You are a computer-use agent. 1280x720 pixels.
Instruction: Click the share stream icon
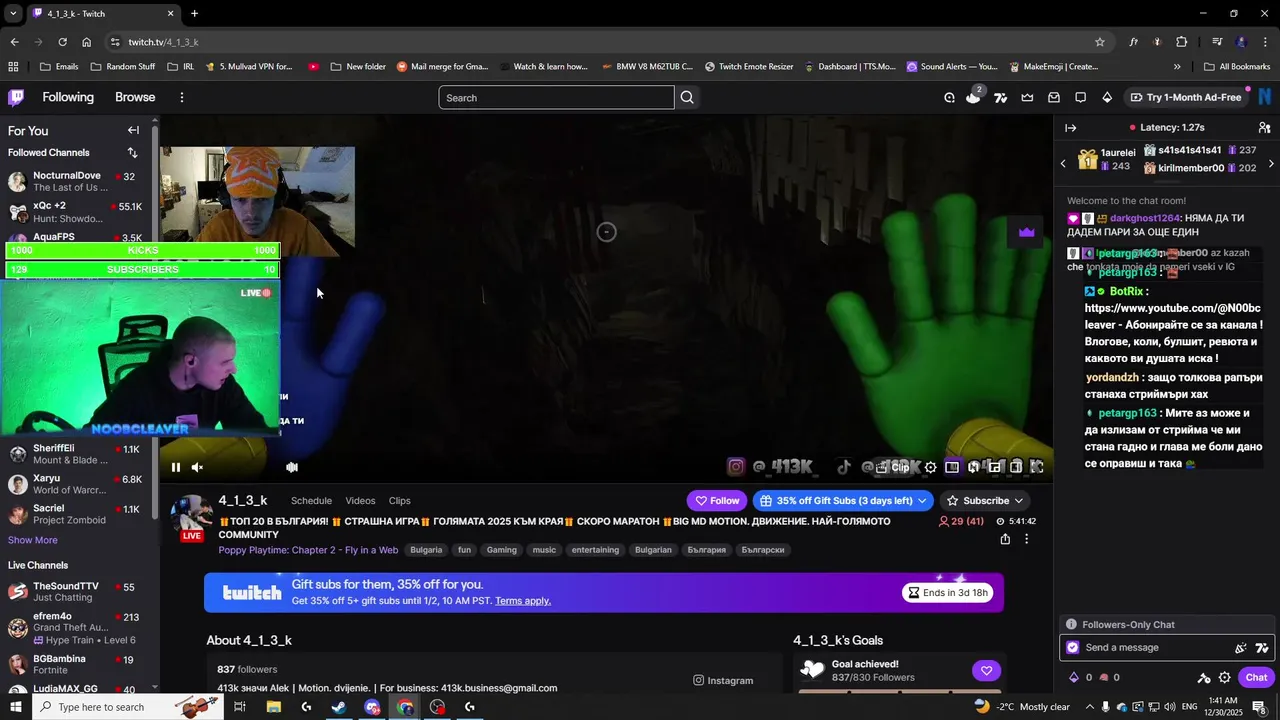(x=1005, y=539)
